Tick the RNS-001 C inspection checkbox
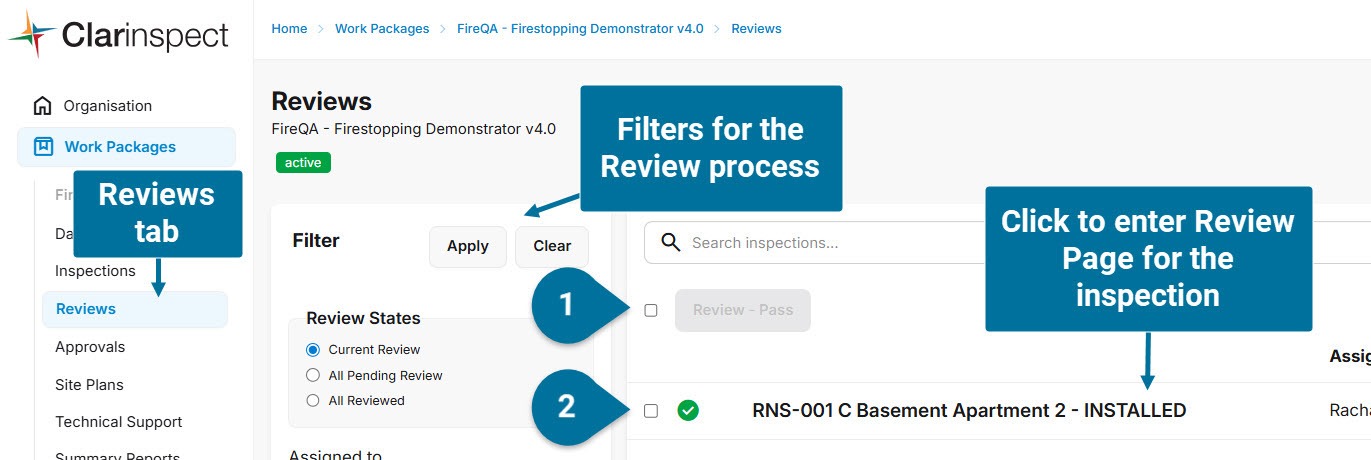 click(651, 410)
